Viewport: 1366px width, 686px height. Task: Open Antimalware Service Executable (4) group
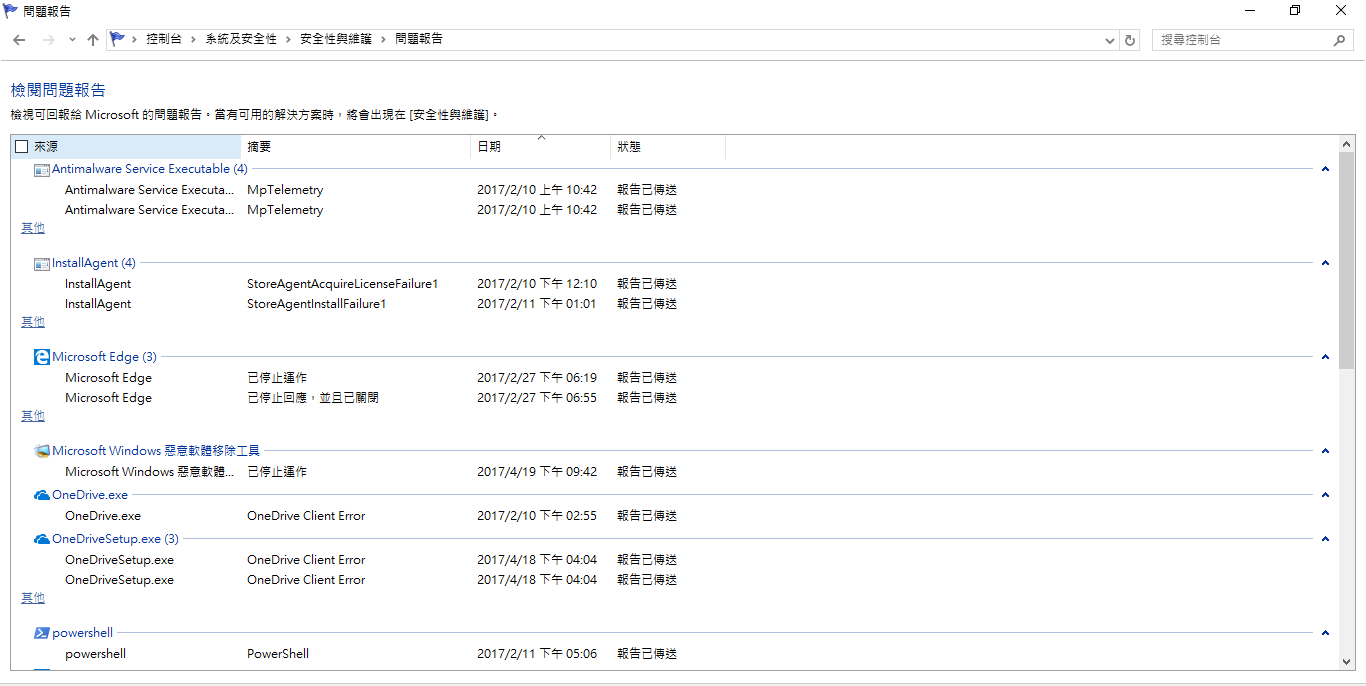pos(150,169)
